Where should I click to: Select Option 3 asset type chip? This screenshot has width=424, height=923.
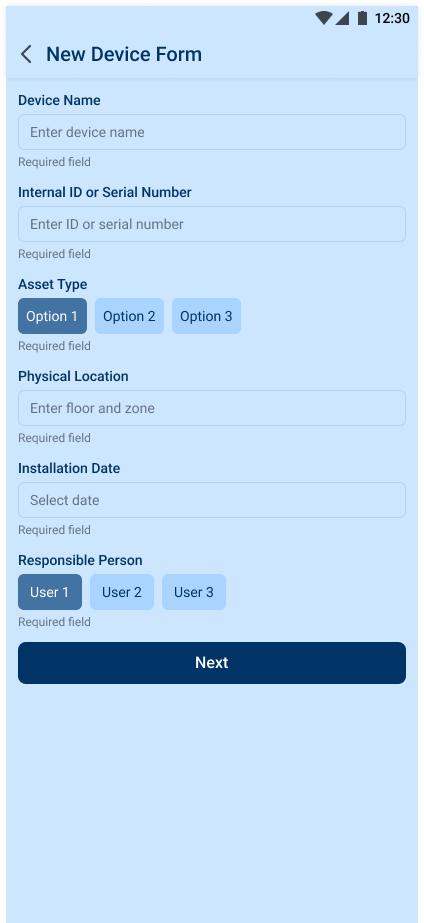(x=206, y=316)
